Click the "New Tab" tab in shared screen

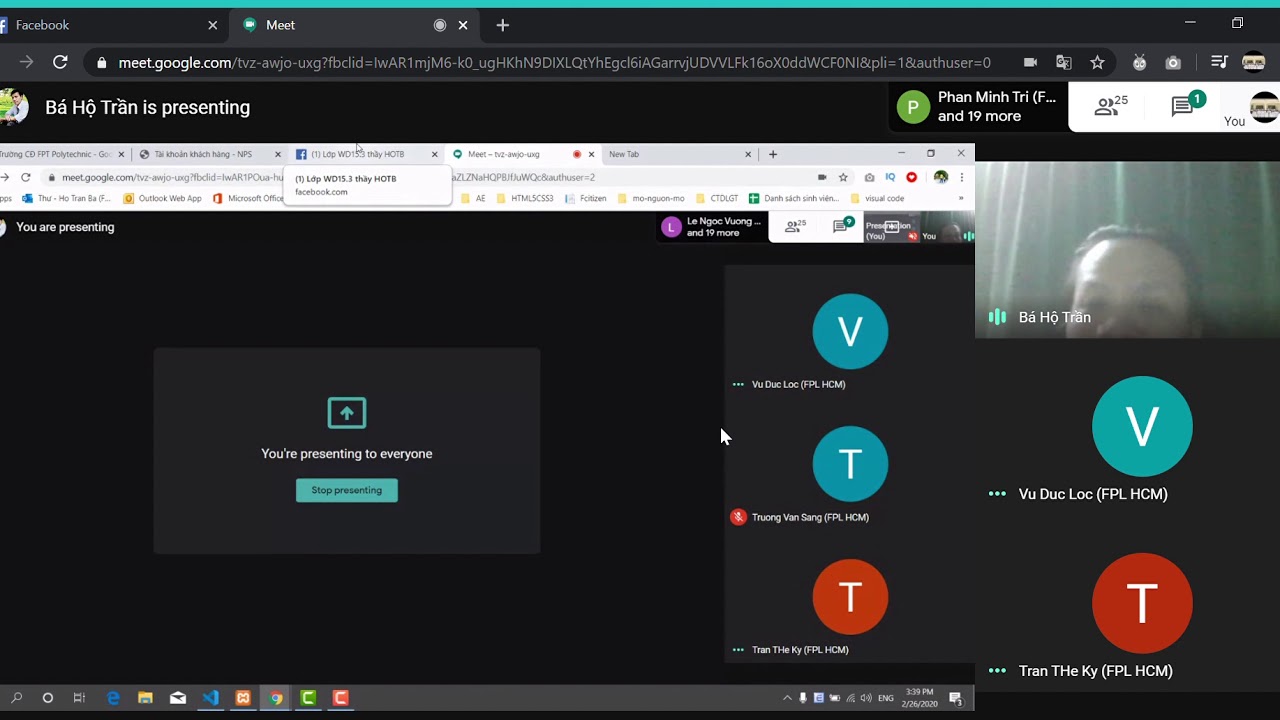pos(679,154)
